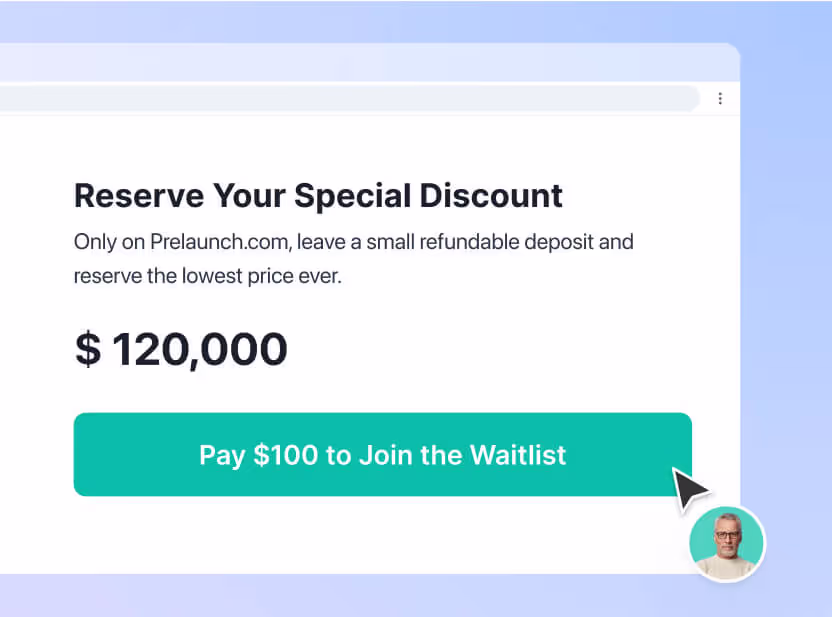Select the black cursor arrow graphic
832x617 pixels.
(689, 487)
